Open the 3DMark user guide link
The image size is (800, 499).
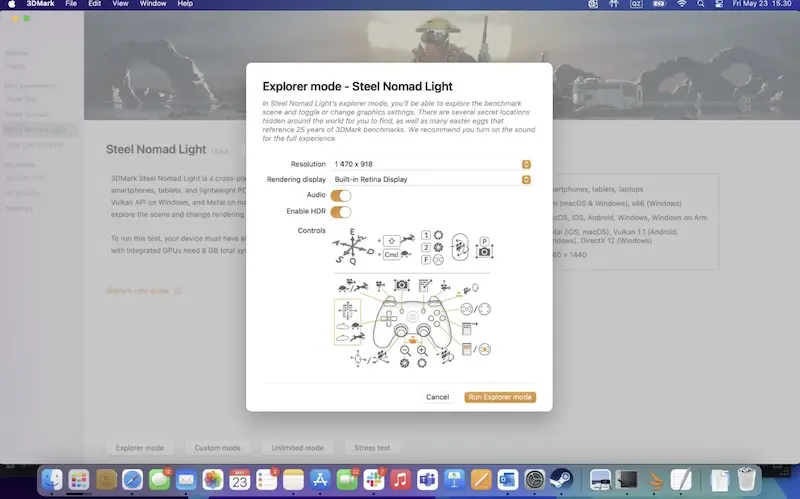click(137, 291)
